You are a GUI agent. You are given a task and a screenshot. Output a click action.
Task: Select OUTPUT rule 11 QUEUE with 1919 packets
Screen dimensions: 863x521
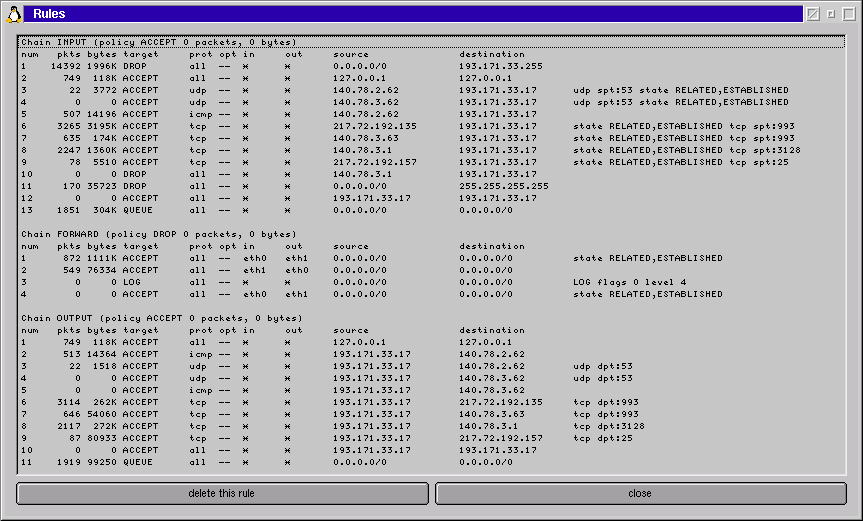click(432, 463)
